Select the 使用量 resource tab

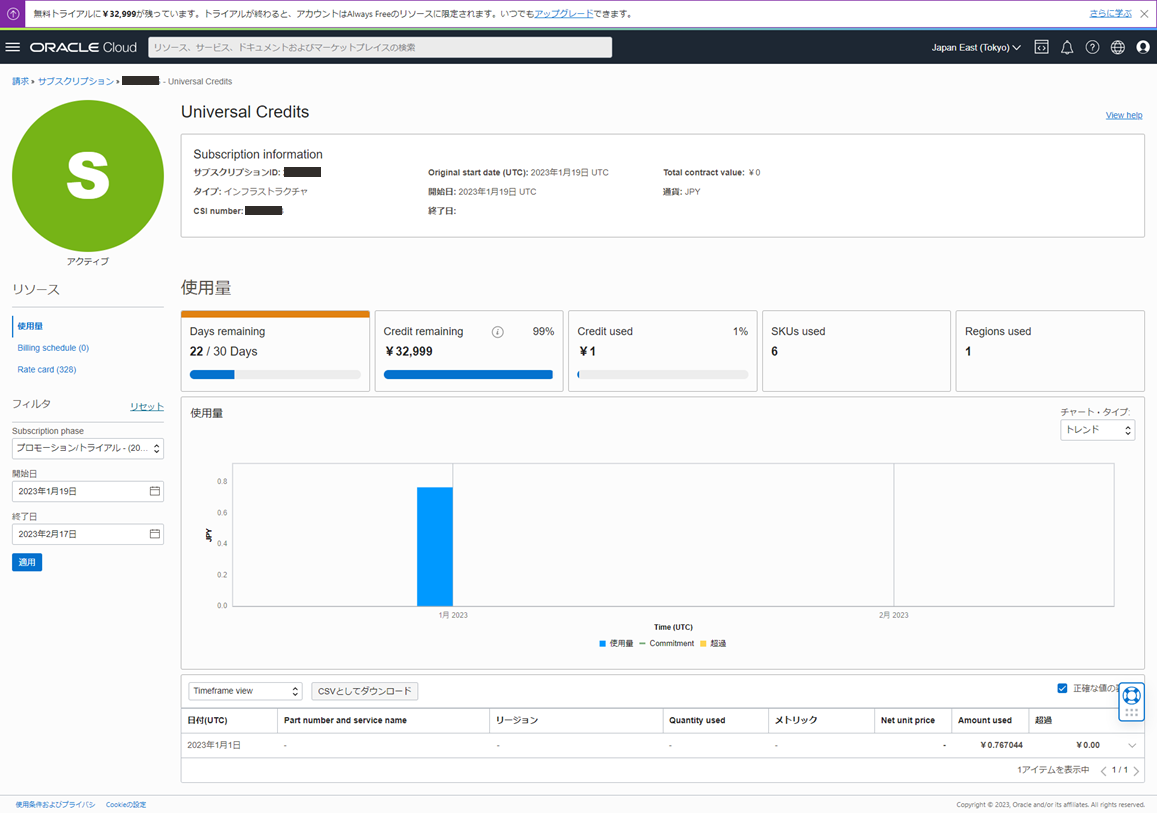coord(30,325)
